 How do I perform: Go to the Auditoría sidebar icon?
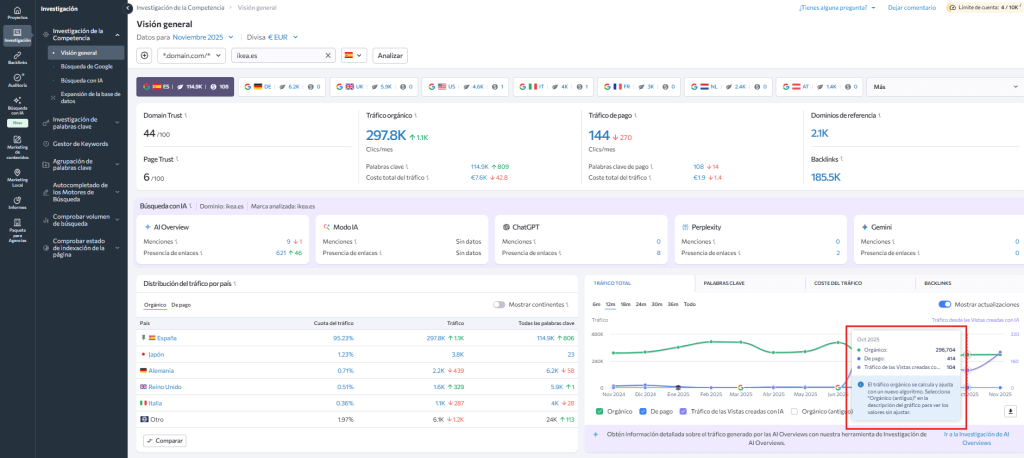(17, 79)
